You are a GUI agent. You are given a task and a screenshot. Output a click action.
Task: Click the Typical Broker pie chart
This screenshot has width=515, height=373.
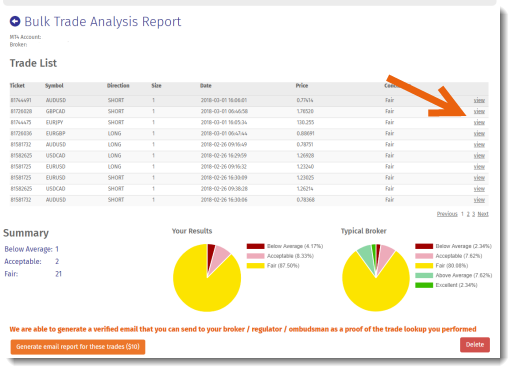pyautogui.click(x=376, y=278)
